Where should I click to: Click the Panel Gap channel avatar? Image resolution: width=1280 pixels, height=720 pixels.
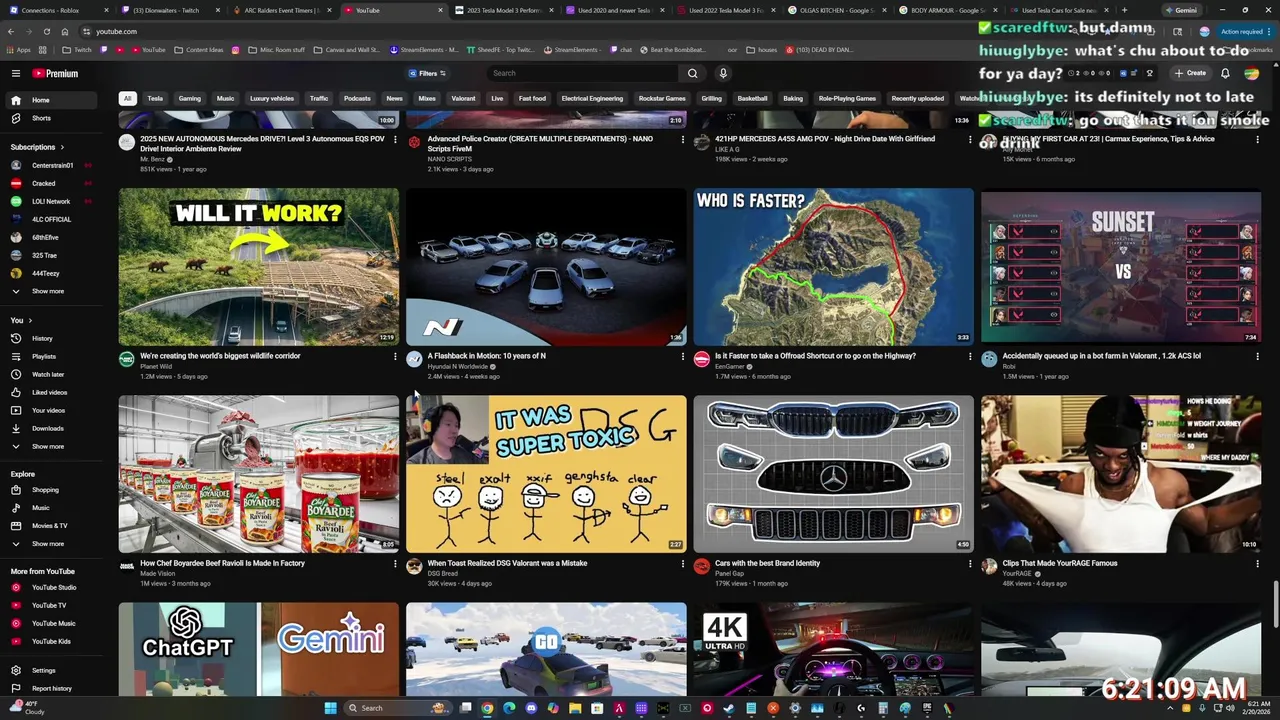click(x=701, y=567)
